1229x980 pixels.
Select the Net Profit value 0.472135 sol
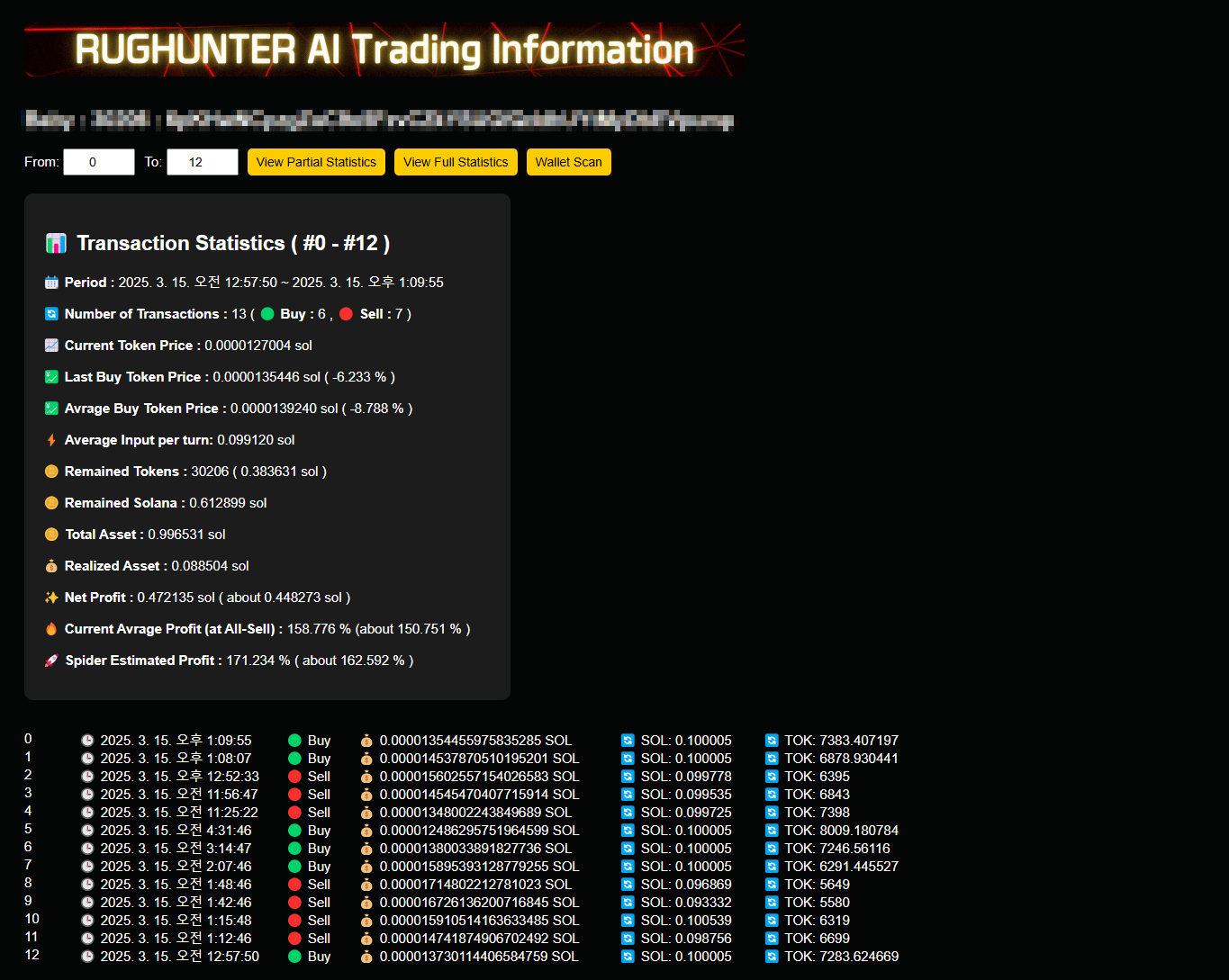pyautogui.click(x=176, y=598)
